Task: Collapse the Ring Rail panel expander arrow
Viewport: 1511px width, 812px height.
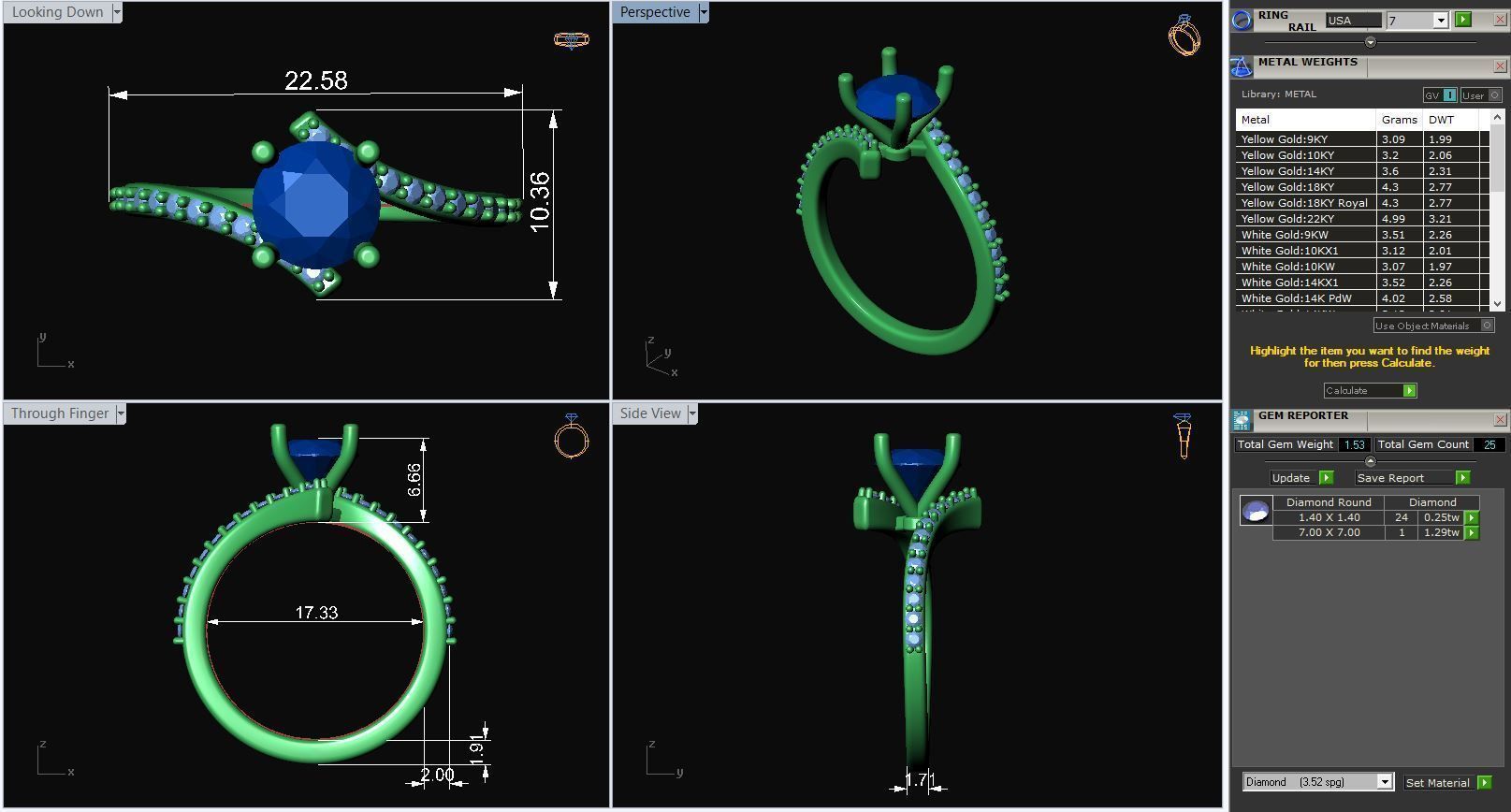Action: click(1371, 42)
